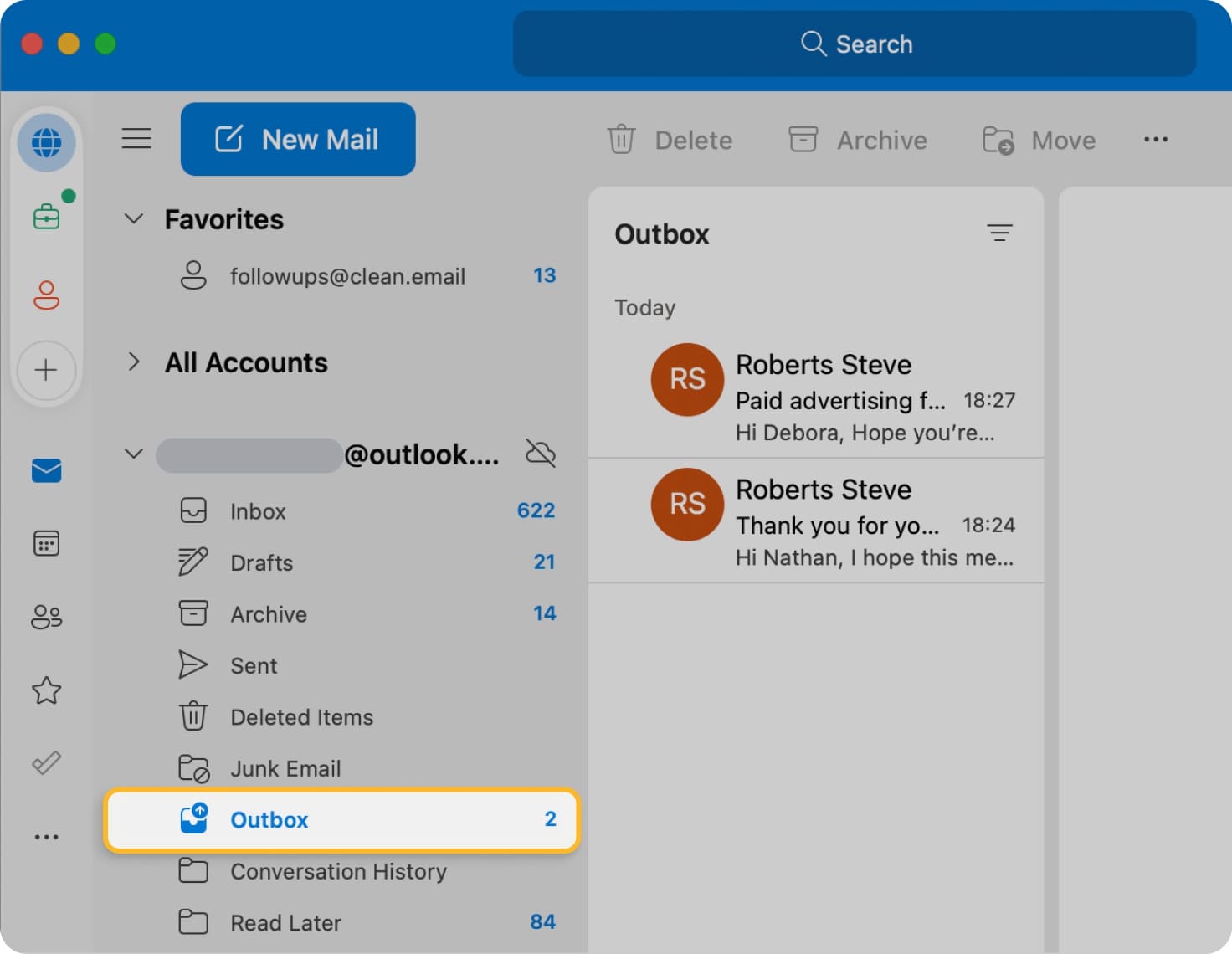1232x954 pixels.
Task: Open the People contacts icon
Action: point(47,617)
